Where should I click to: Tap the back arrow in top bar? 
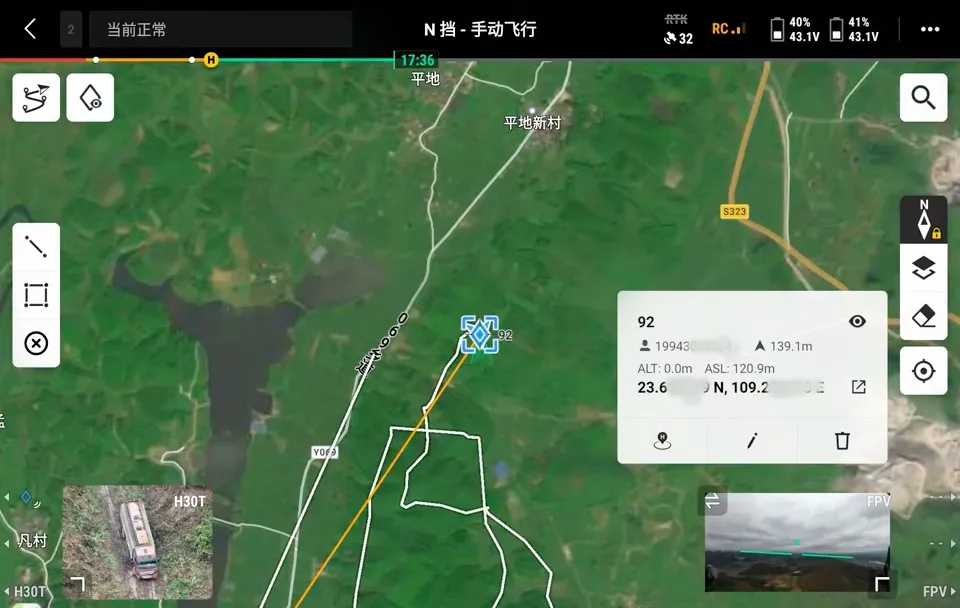(30, 29)
